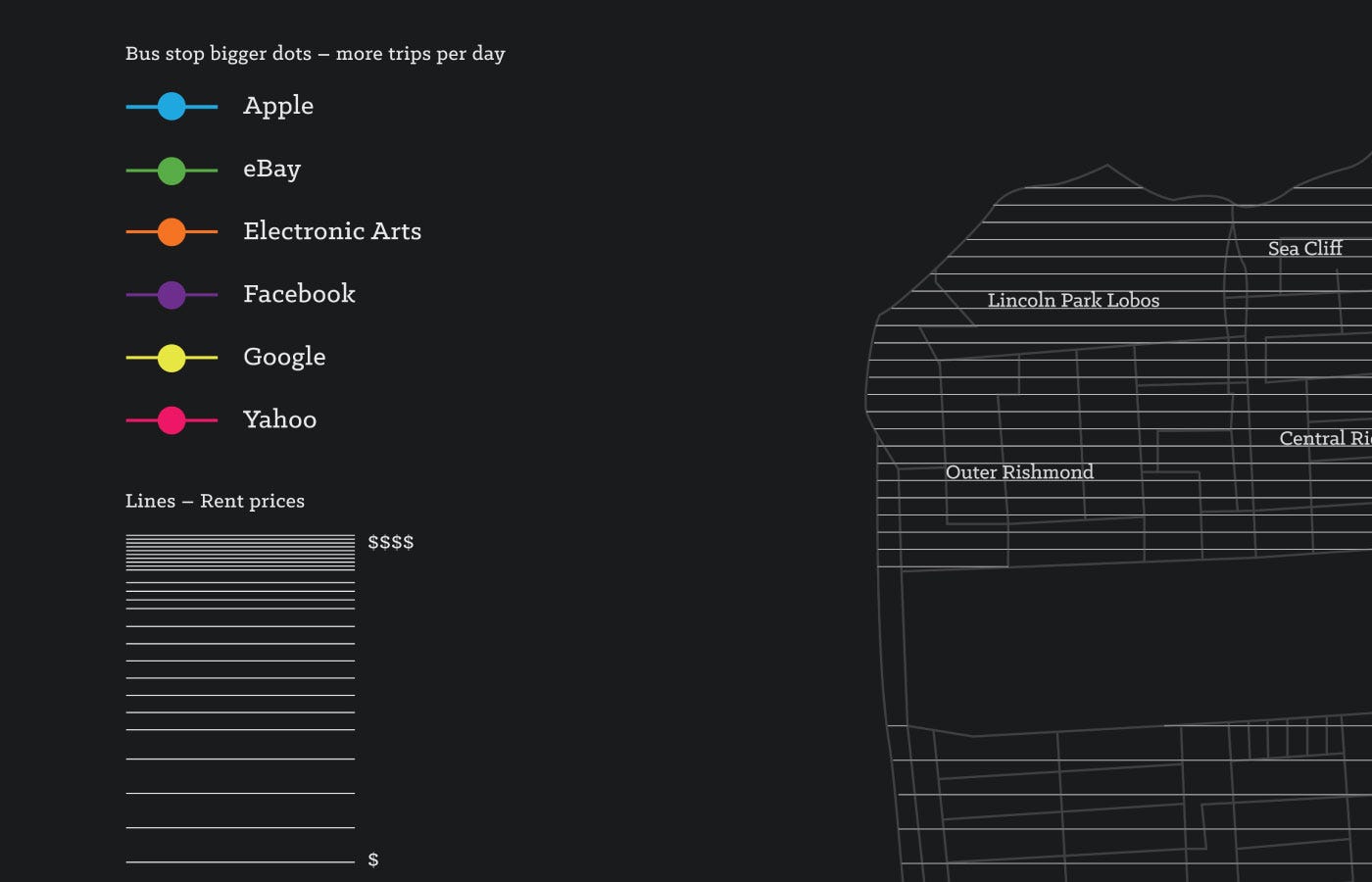Select the Facebook legend label
Screen dimensions: 1372x882
tap(299, 294)
